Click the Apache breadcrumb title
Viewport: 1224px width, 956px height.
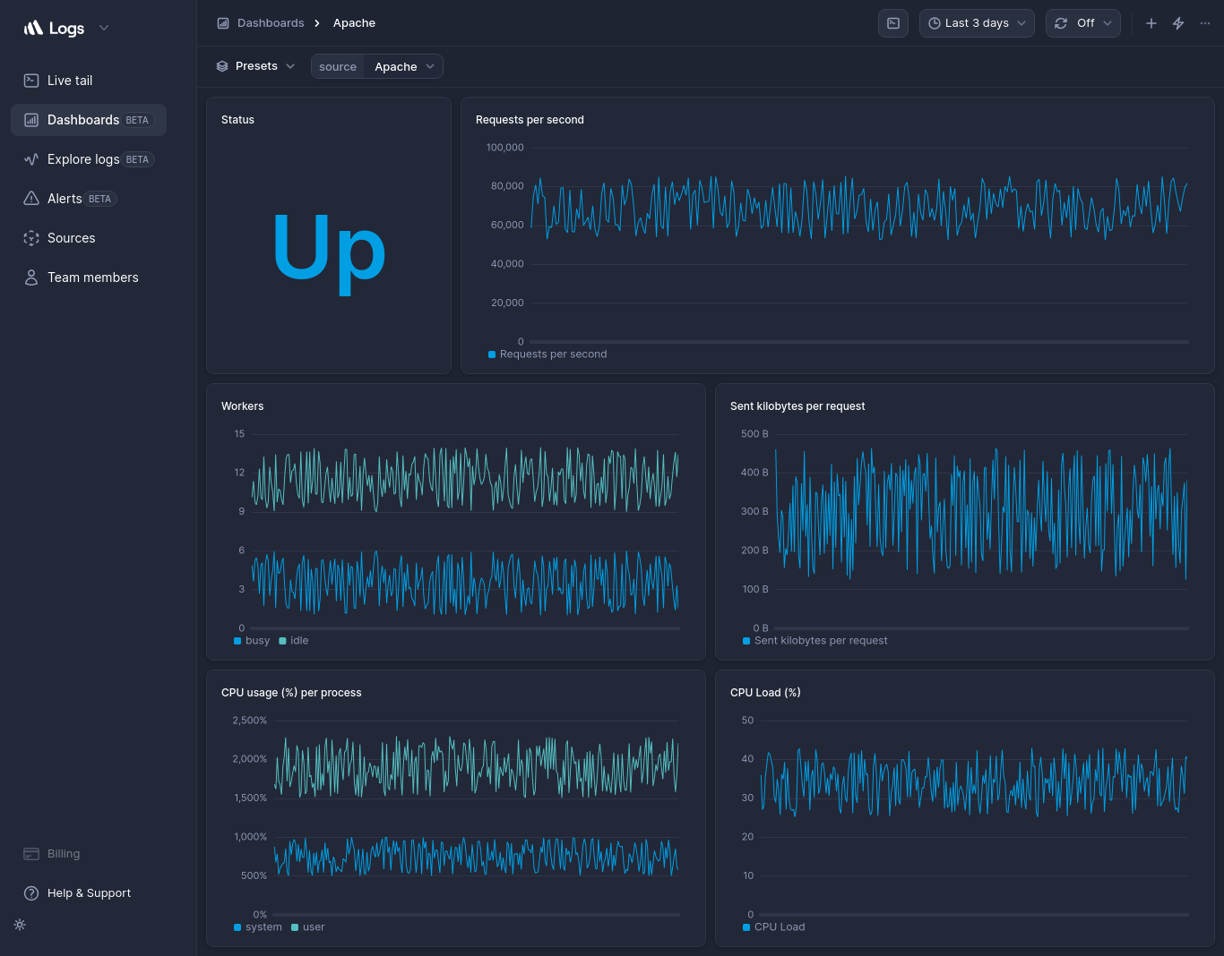click(354, 23)
